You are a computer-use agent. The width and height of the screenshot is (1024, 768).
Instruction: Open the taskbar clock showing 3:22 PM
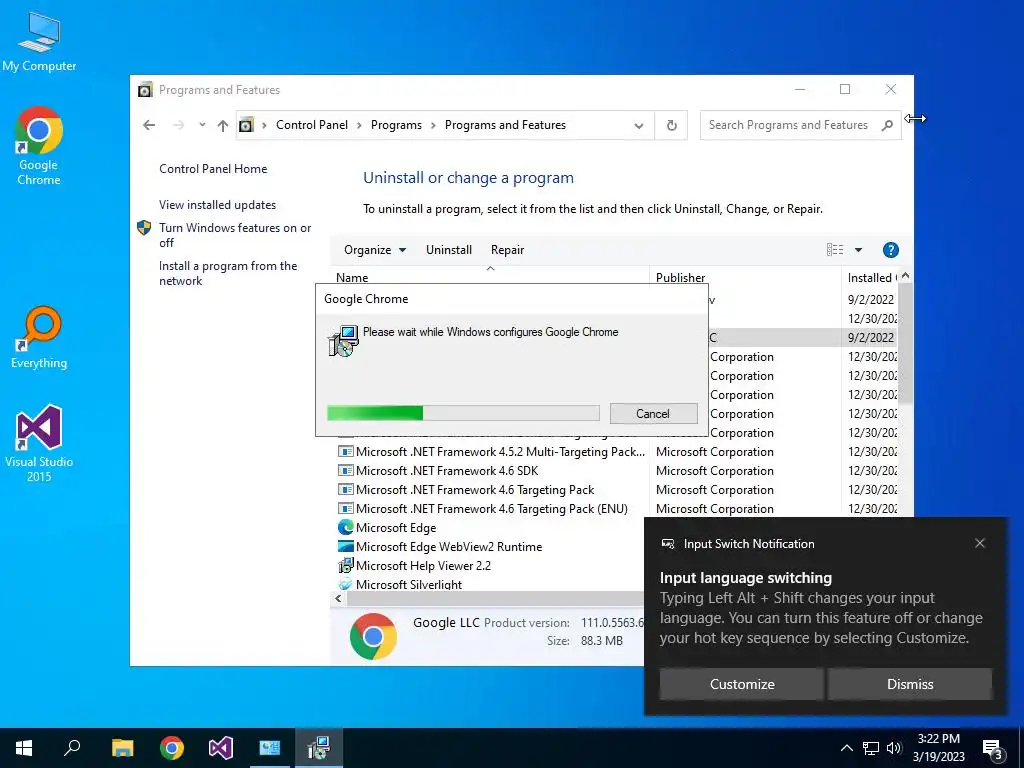pos(938,748)
